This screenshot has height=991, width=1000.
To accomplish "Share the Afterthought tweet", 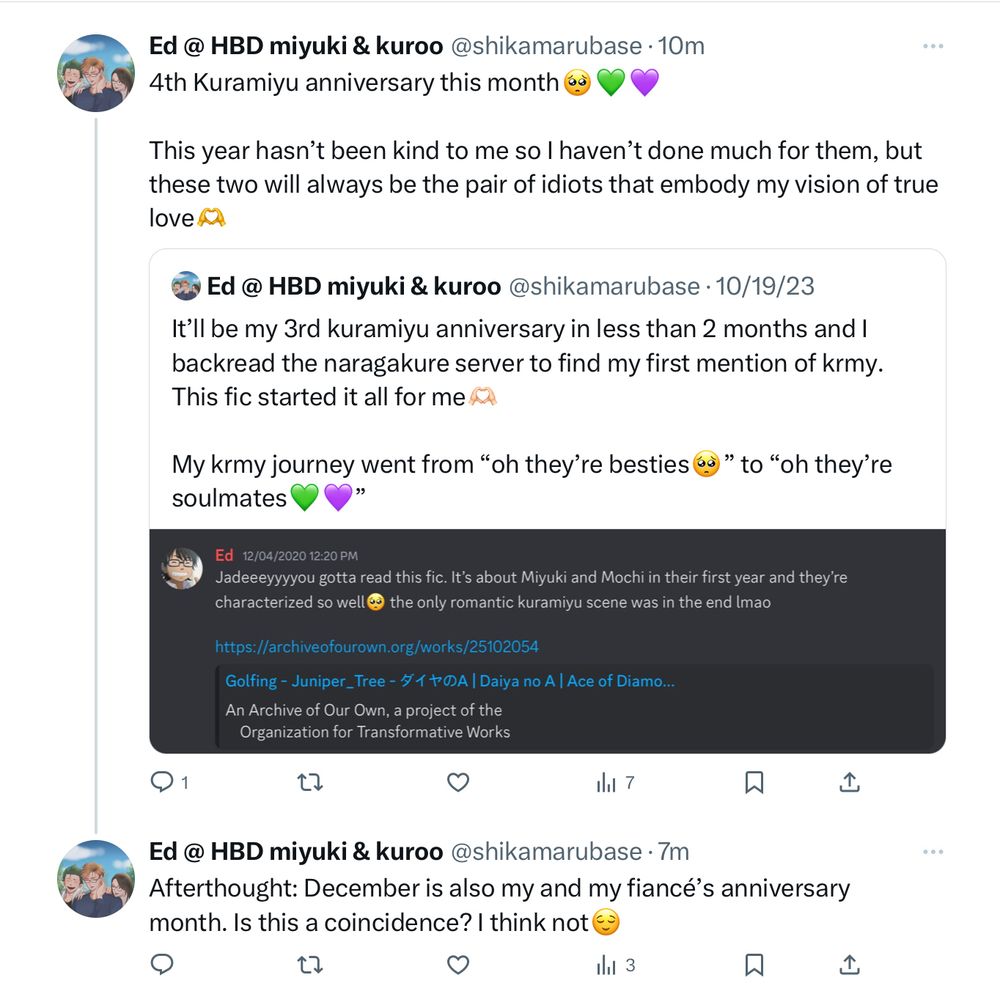I will coord(849,964).
